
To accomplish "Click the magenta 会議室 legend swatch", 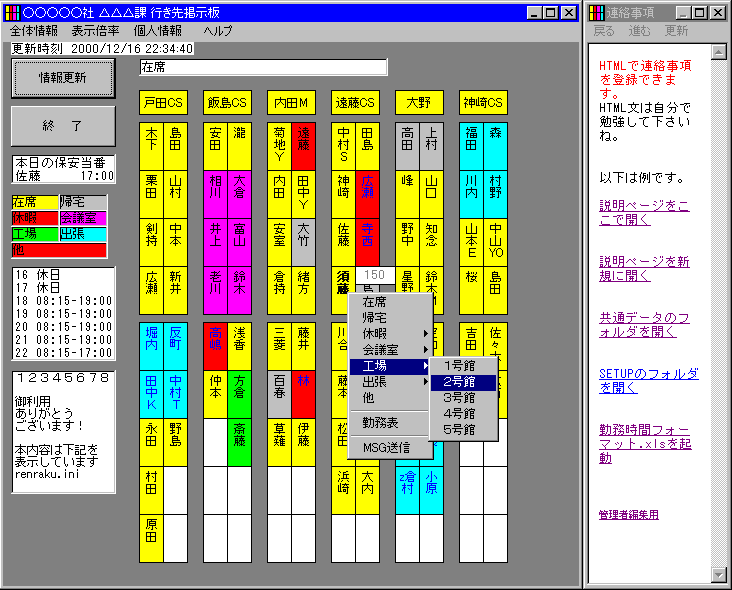I will point(83,218).
